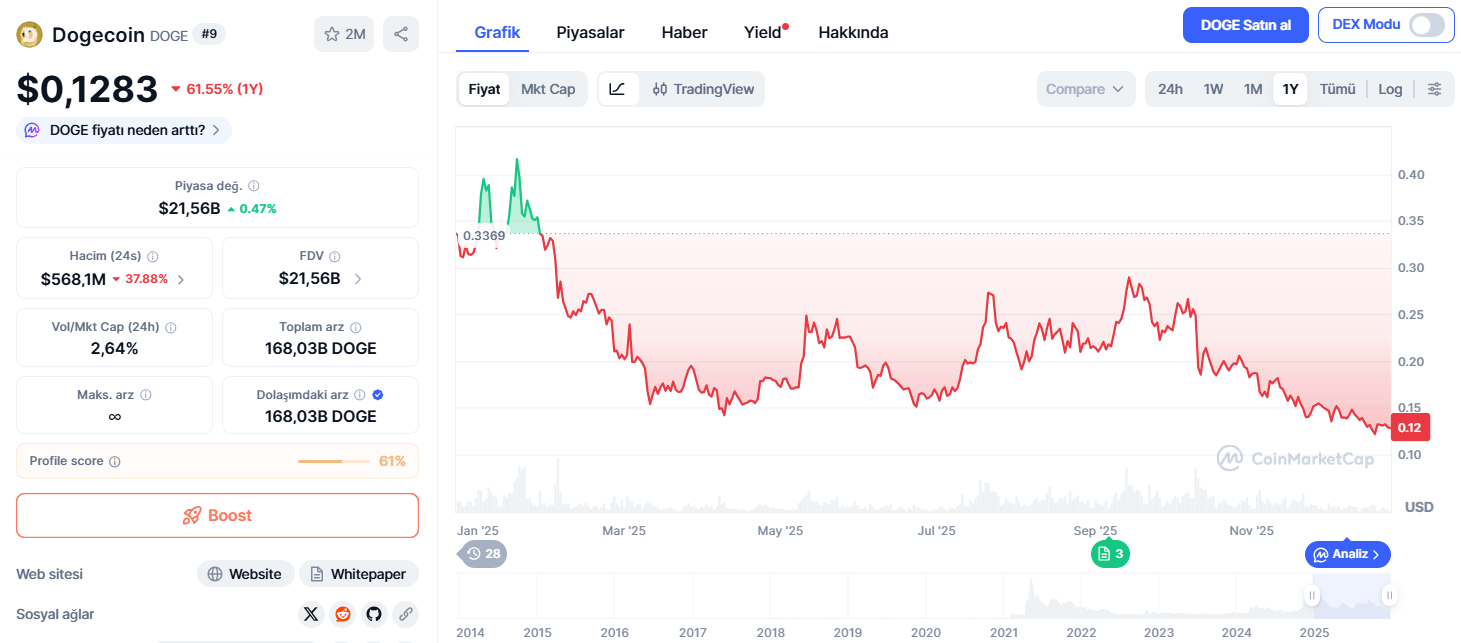Add Dogecoin to watchlist star button
1461x643 pixels.
(344, 34)
